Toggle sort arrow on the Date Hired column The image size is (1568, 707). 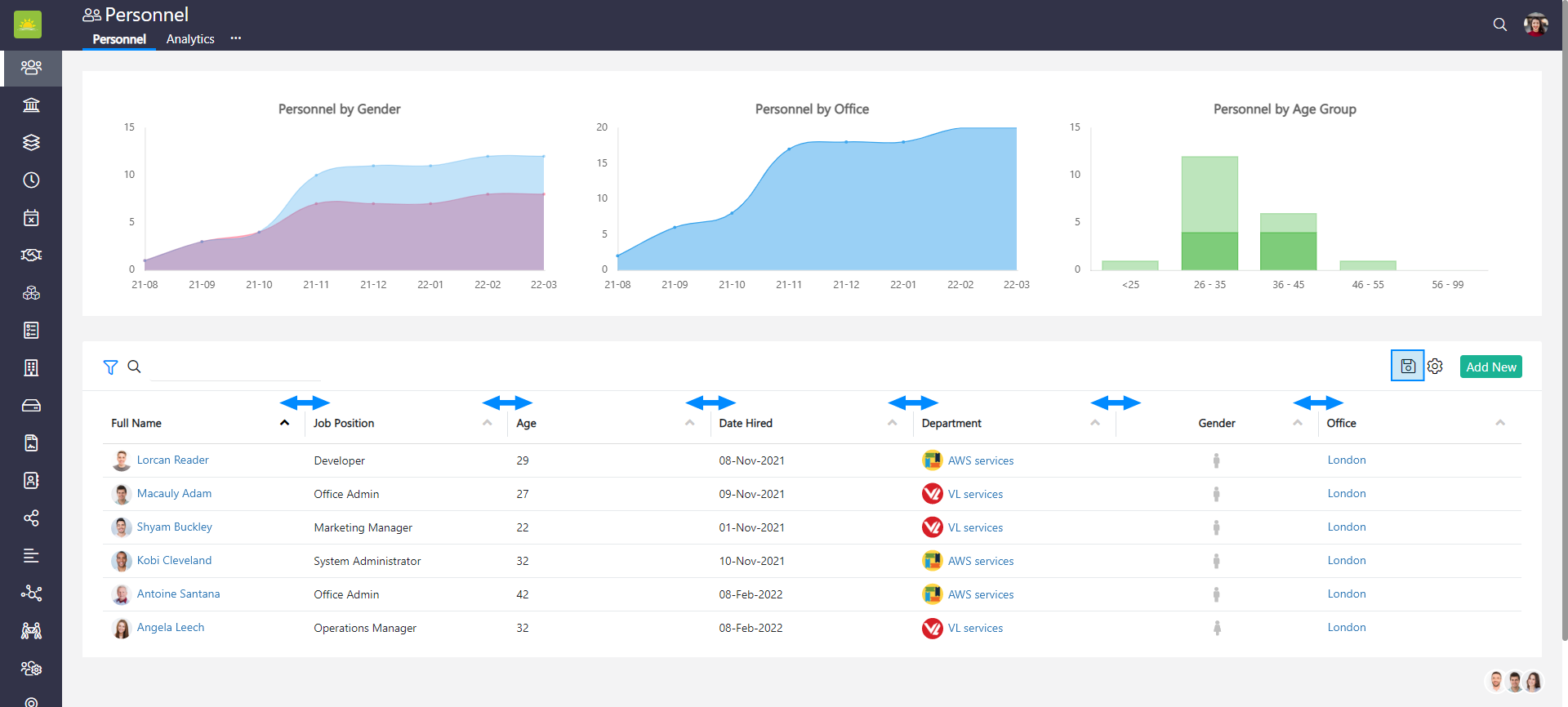click(x=892, y=423)
